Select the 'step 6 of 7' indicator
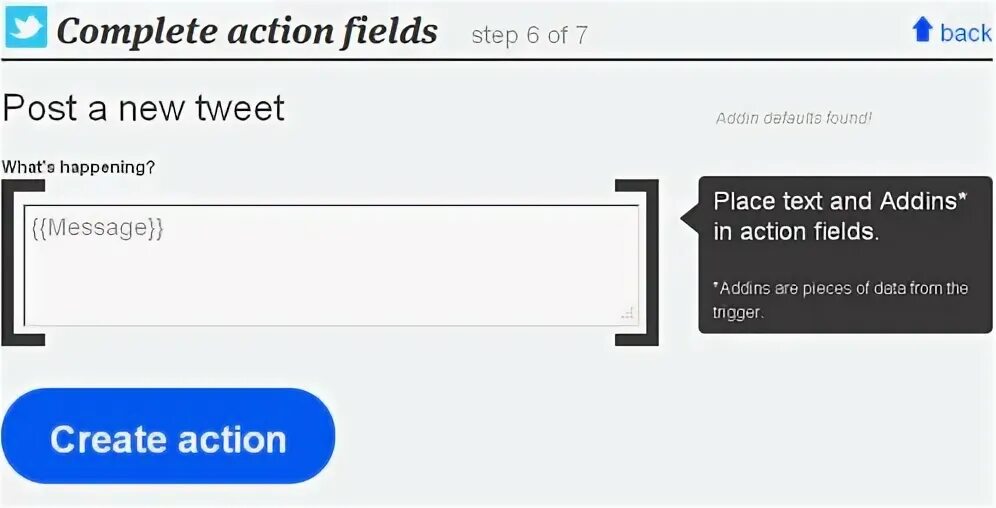Image resolution: width=996 pixels, height=508 pixels. pyautogui.click(x=529, y=36)
